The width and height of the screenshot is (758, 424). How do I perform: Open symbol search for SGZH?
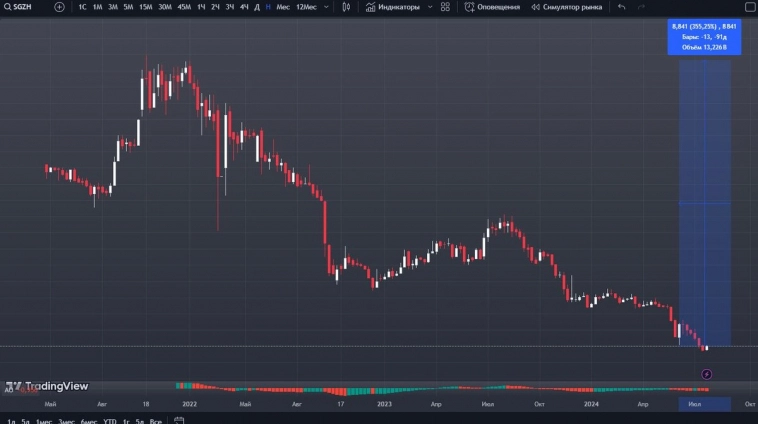point(18,7)
